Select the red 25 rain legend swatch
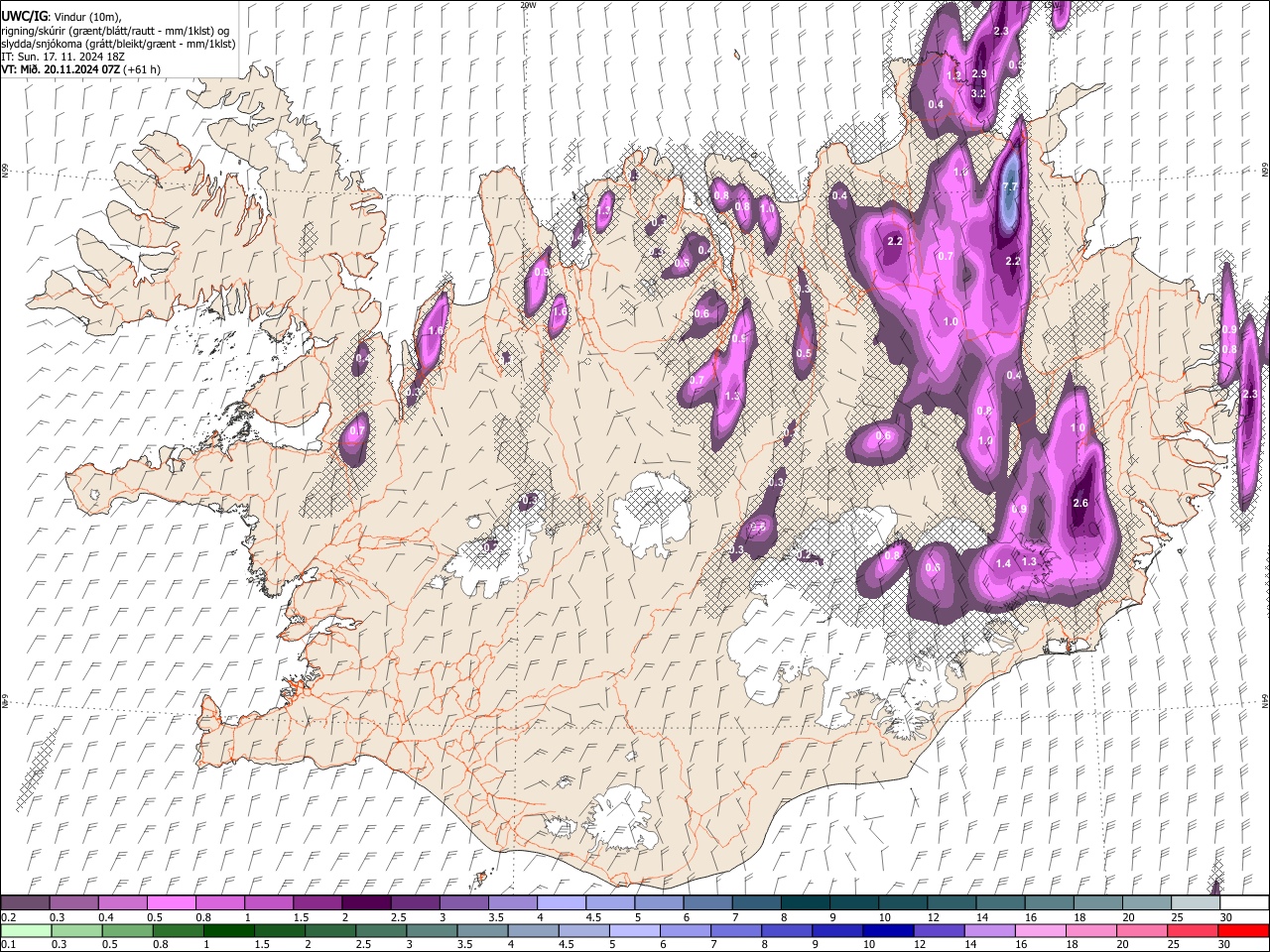 point(1192,931)
